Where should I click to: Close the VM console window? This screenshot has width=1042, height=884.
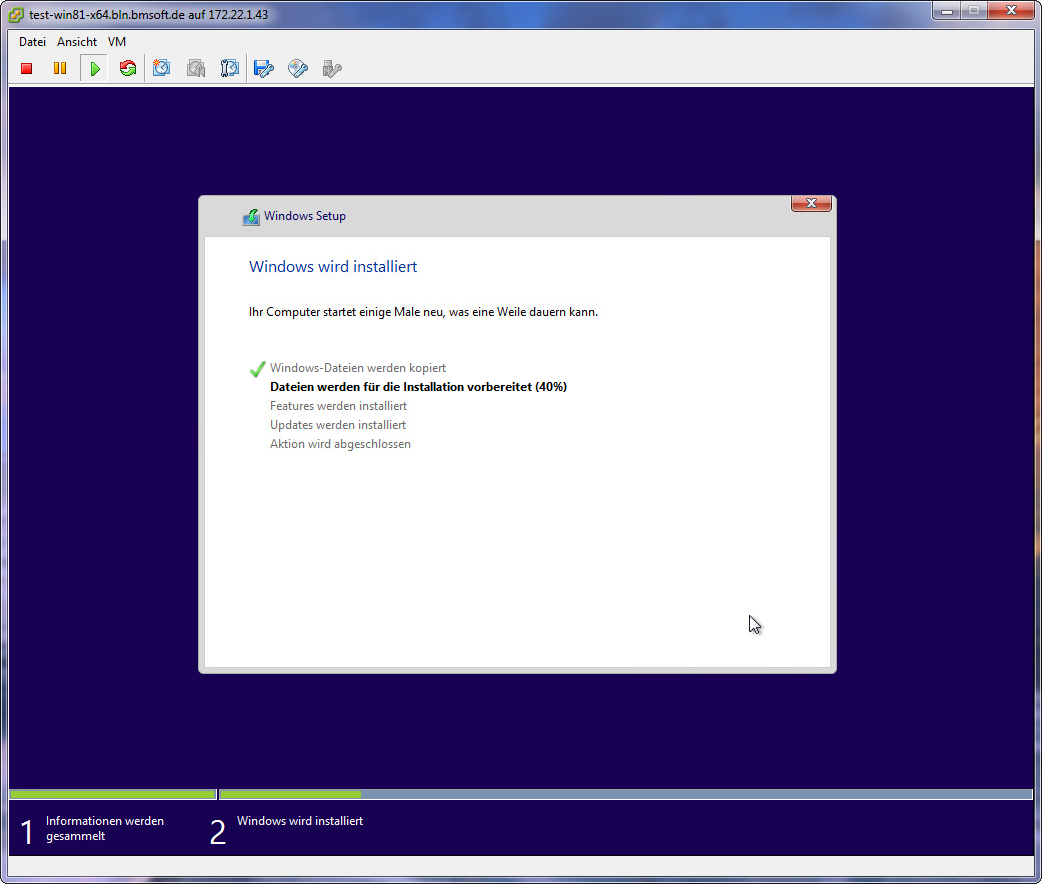tap(1011, 11)
